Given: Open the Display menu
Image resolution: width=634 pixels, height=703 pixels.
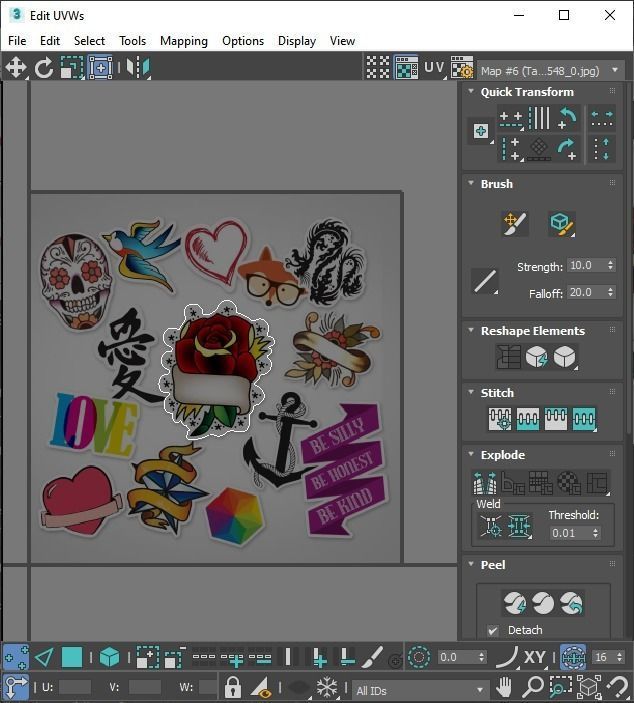Looking at the screenshot, I should (297, 41).
